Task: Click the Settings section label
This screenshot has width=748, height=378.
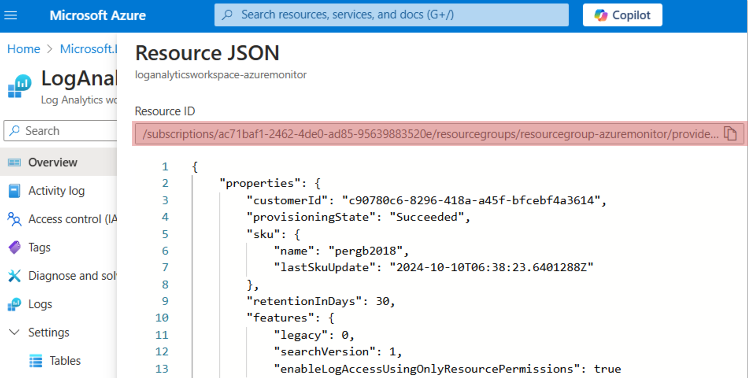Action: click(49, 332)
